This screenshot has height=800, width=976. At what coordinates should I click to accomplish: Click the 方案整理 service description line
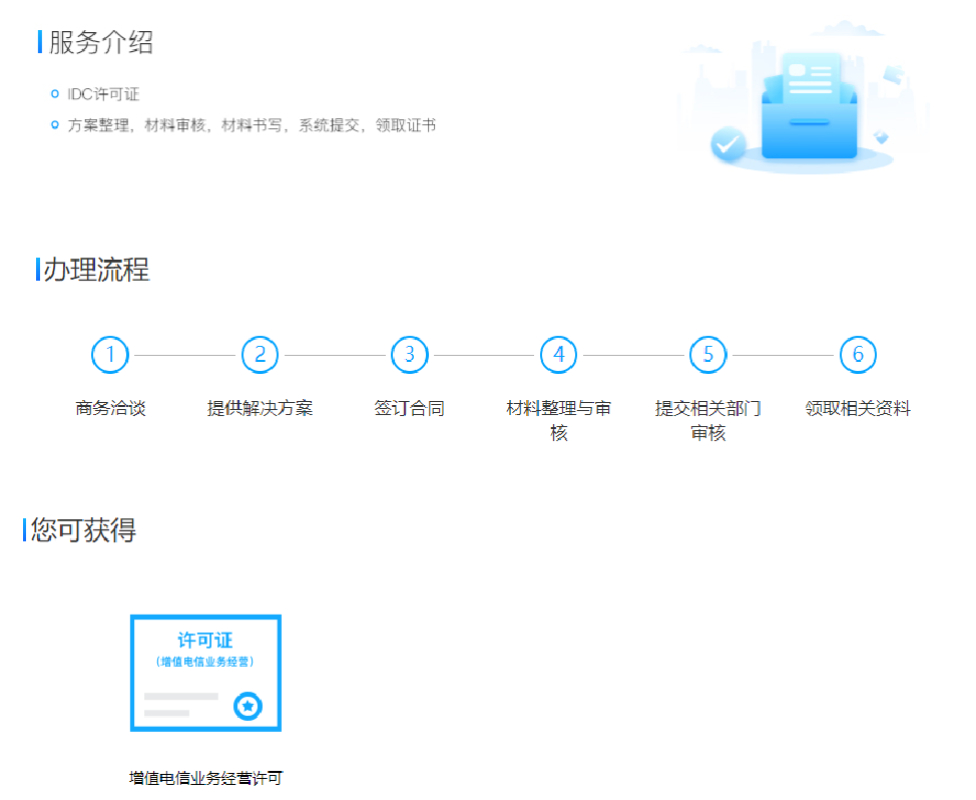tap(251, 125)
